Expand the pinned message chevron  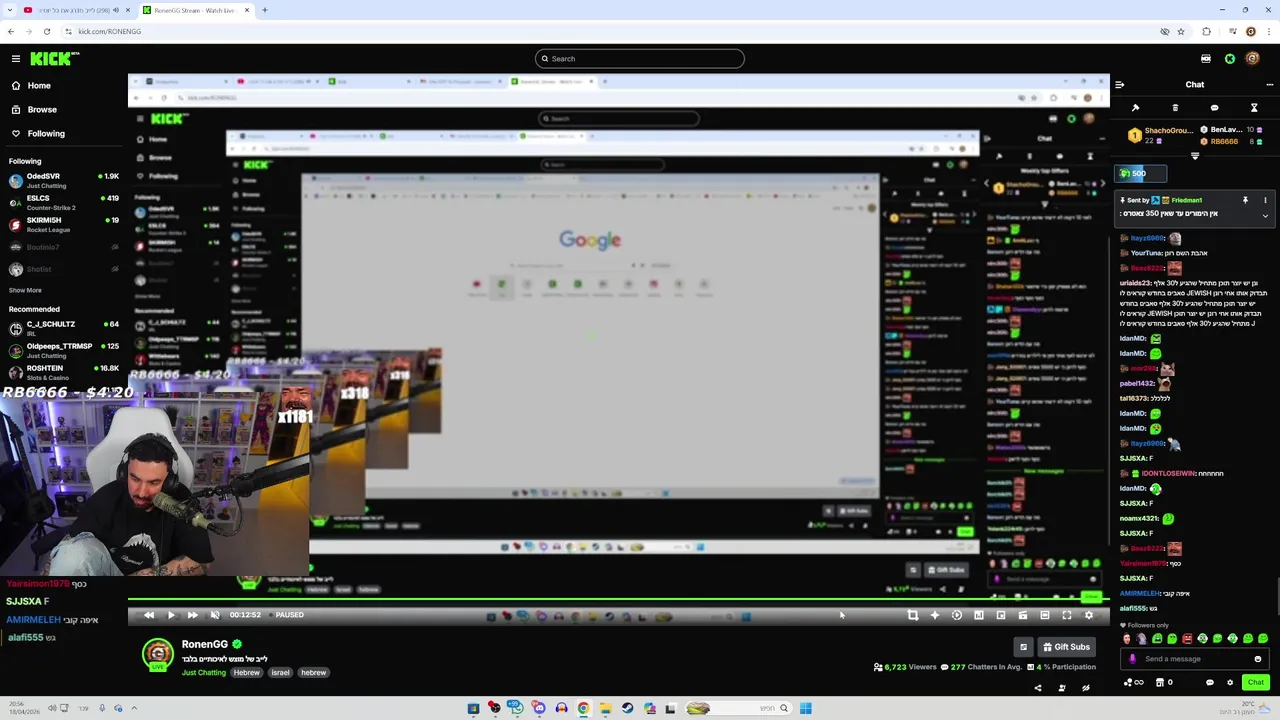[x=1265, y=215]
